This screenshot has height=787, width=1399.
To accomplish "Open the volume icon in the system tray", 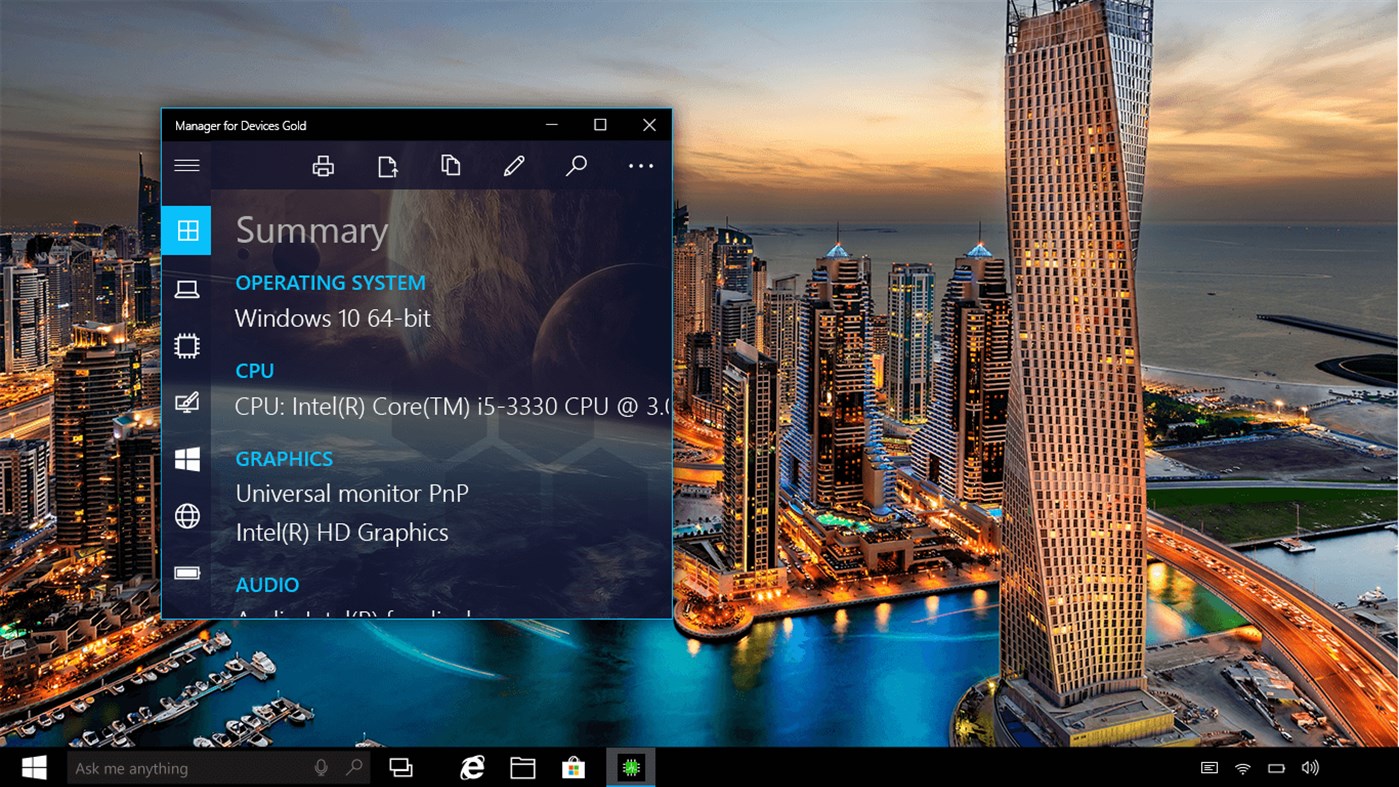I will click(1310, 767).
